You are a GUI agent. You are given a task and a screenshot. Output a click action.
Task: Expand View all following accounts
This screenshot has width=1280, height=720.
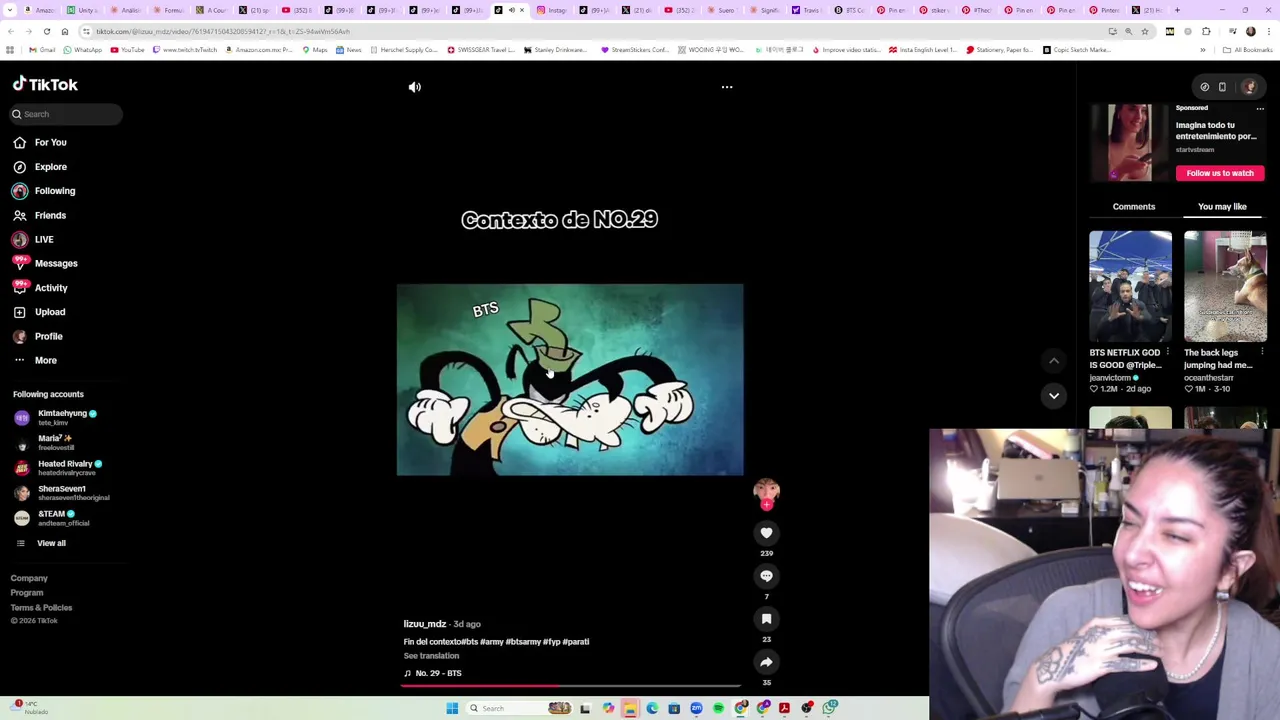[x=40, y=543]
